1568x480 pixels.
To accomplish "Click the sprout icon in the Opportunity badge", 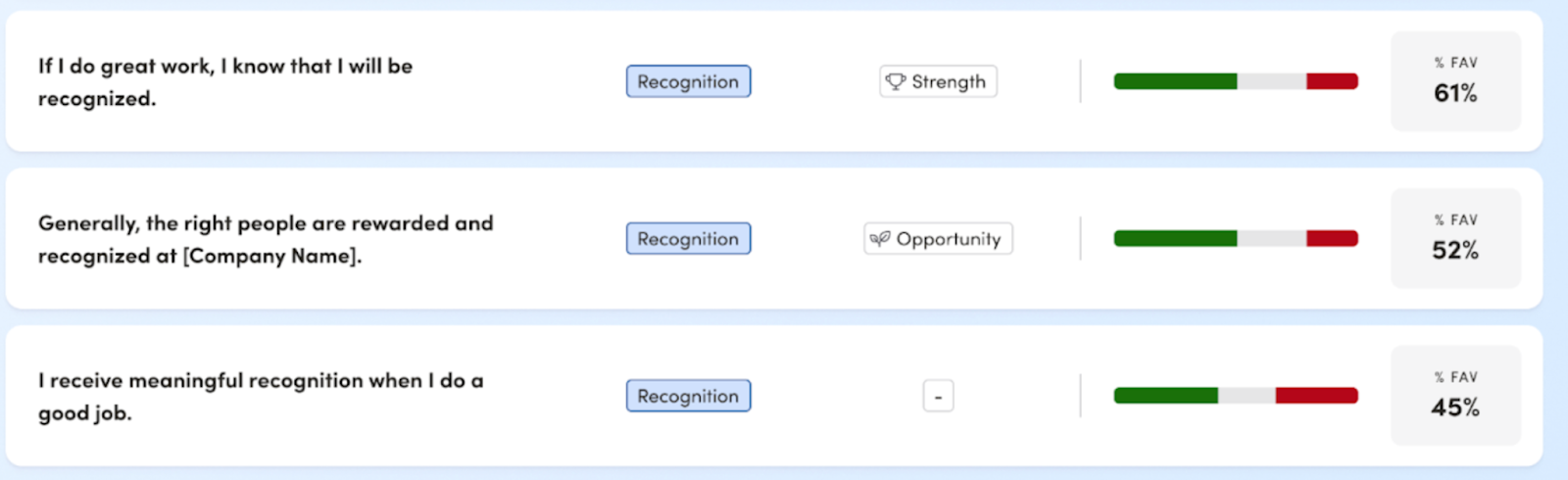I will point(880,238).
